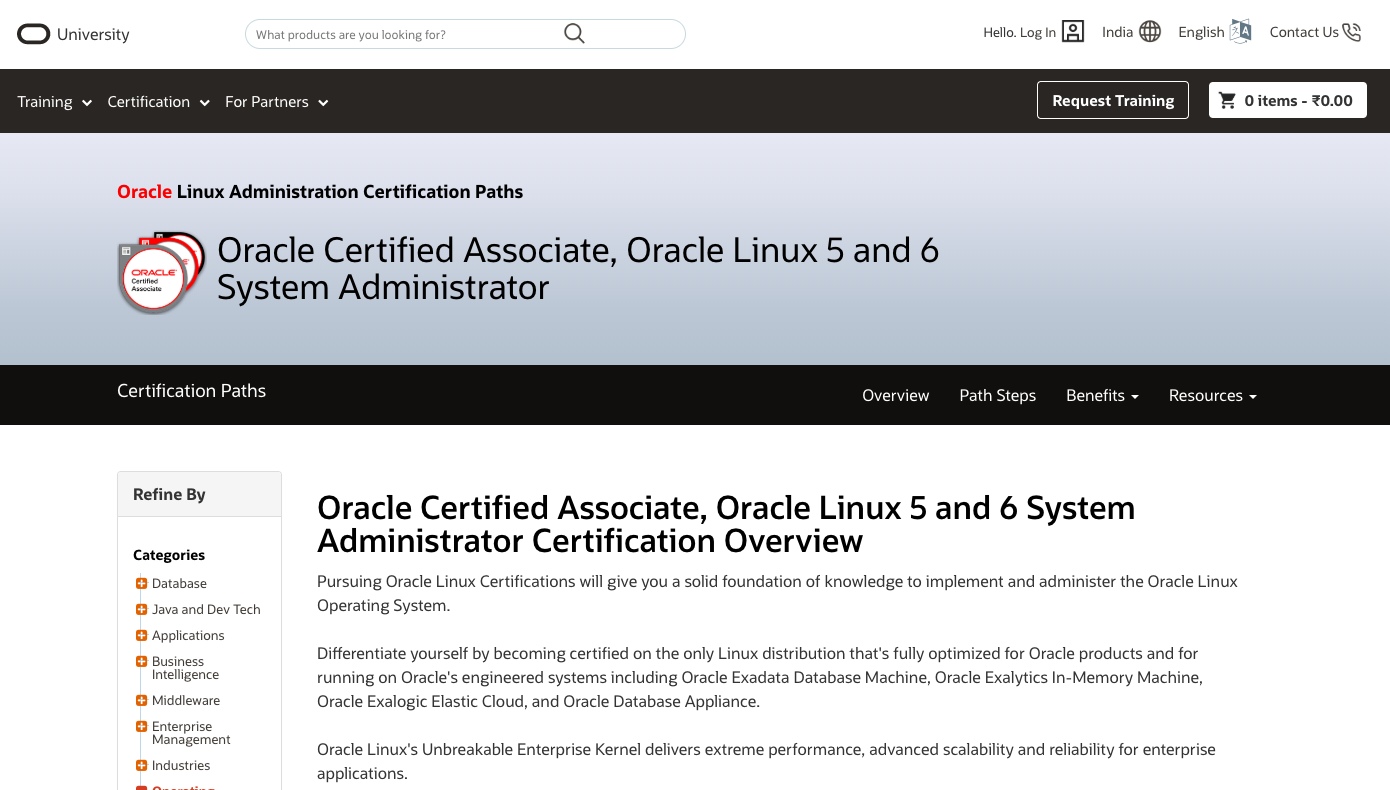Open the For Partners dropdown menu
The height and width of the screenshot is (790, 1390).
277,102
